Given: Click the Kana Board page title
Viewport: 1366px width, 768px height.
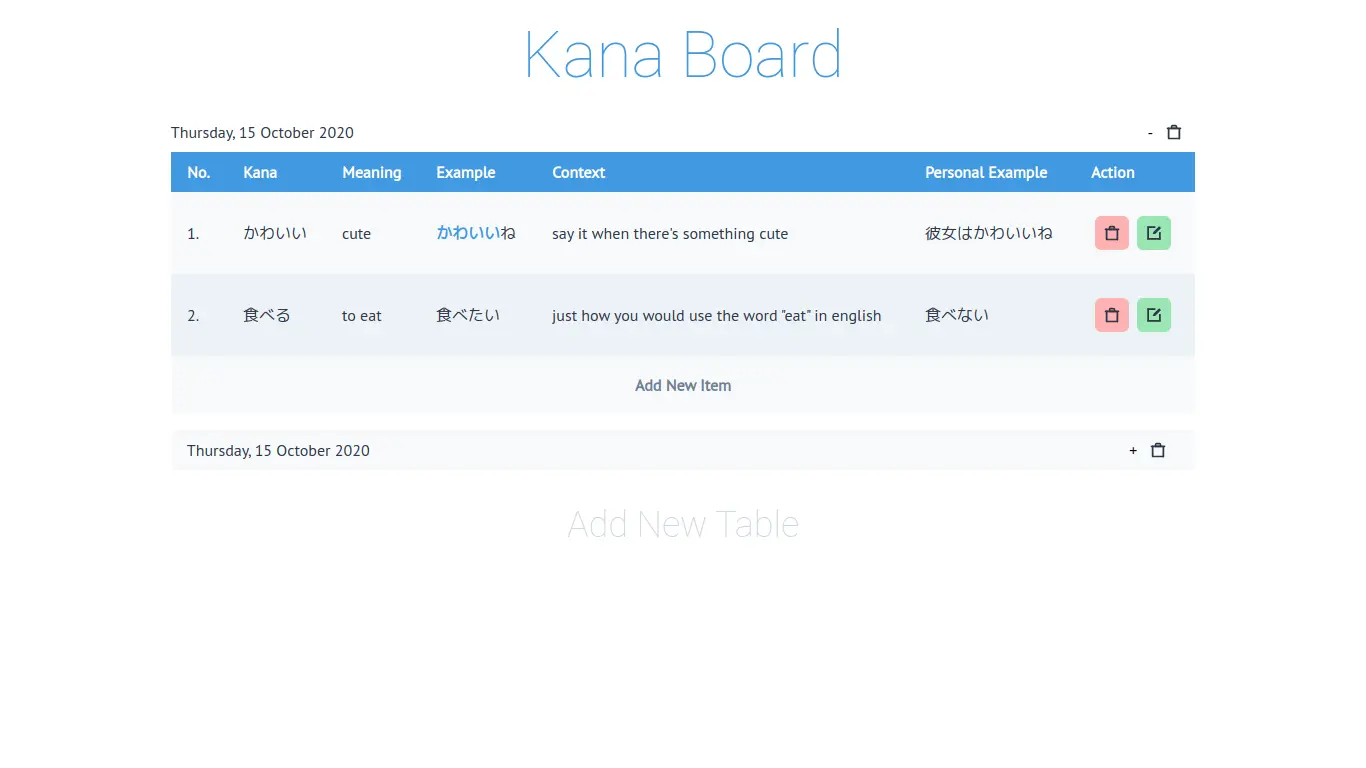Looking at the screenshot, I should click(x=683, y=55).
